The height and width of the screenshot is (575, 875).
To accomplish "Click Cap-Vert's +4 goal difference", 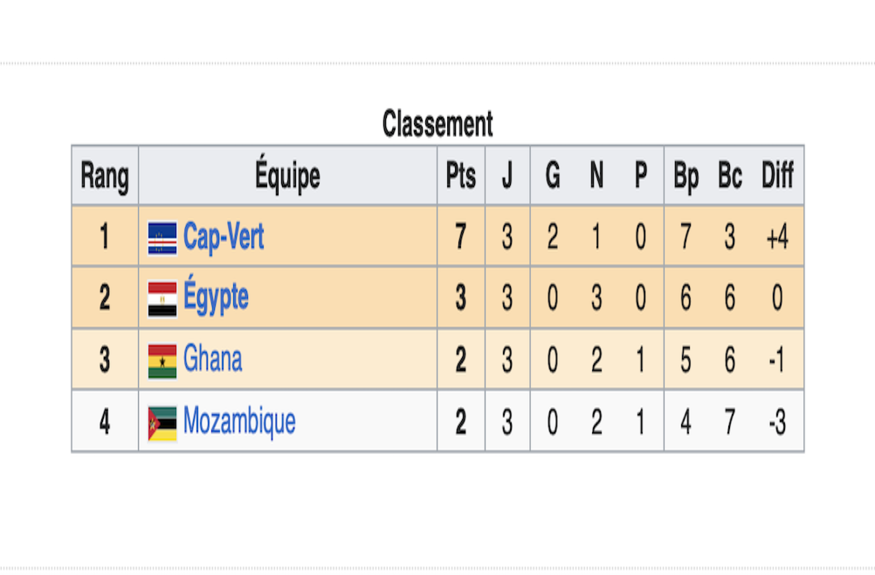I will [x=777, y=237].
